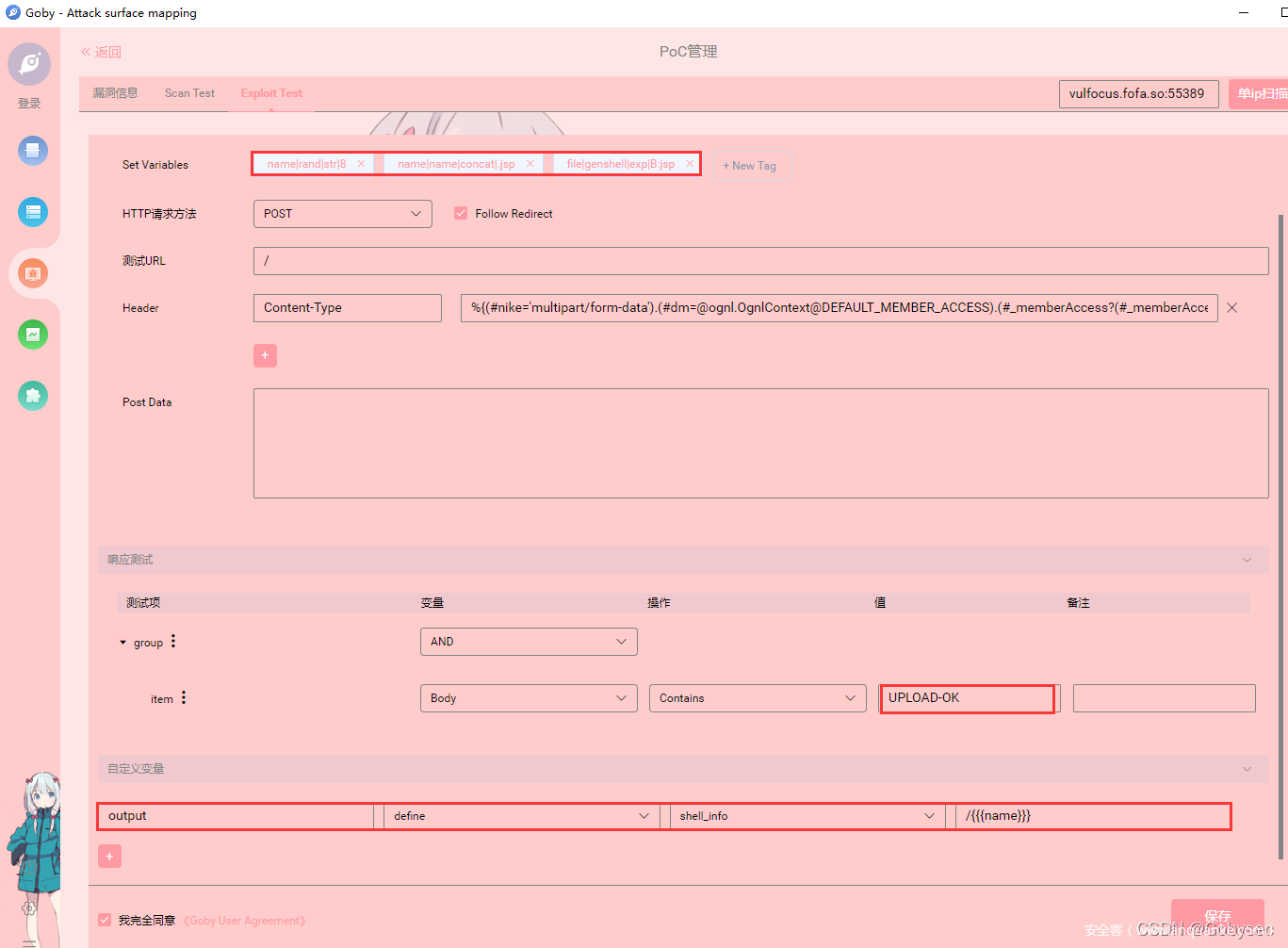
Task: Open the vulnerability monitor sidebar icon
Action: [x=33, y=273]
